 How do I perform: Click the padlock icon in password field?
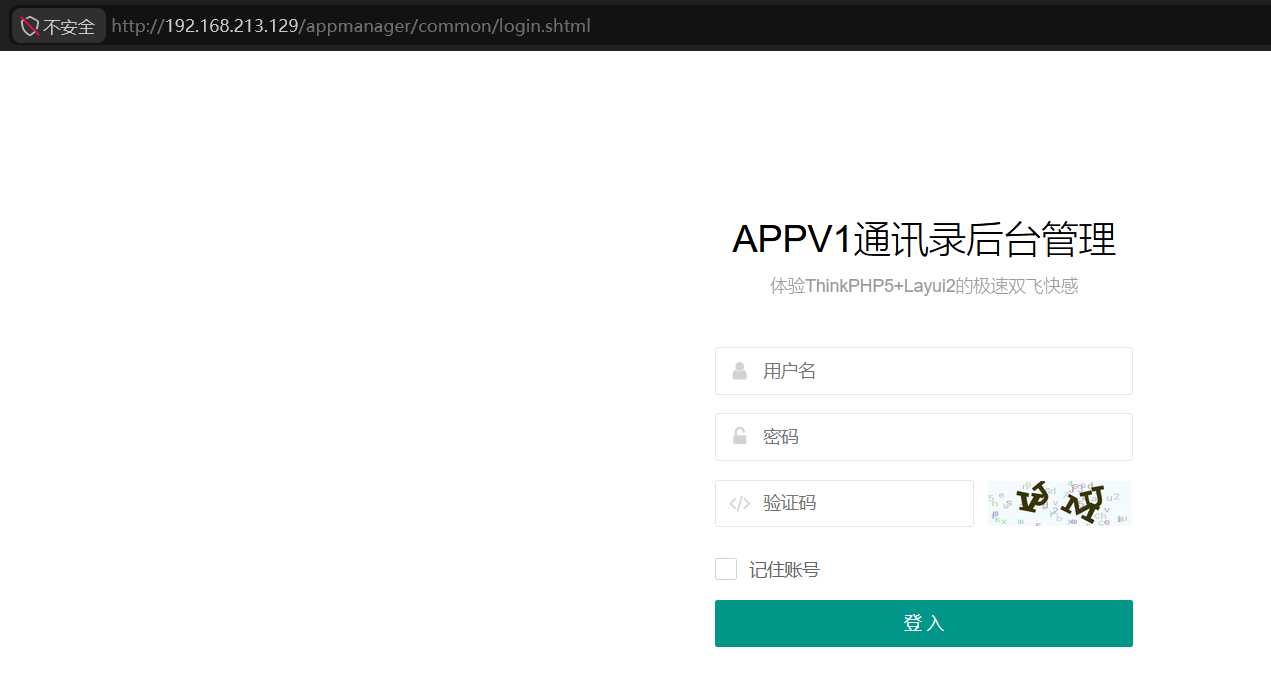[740, 436]
